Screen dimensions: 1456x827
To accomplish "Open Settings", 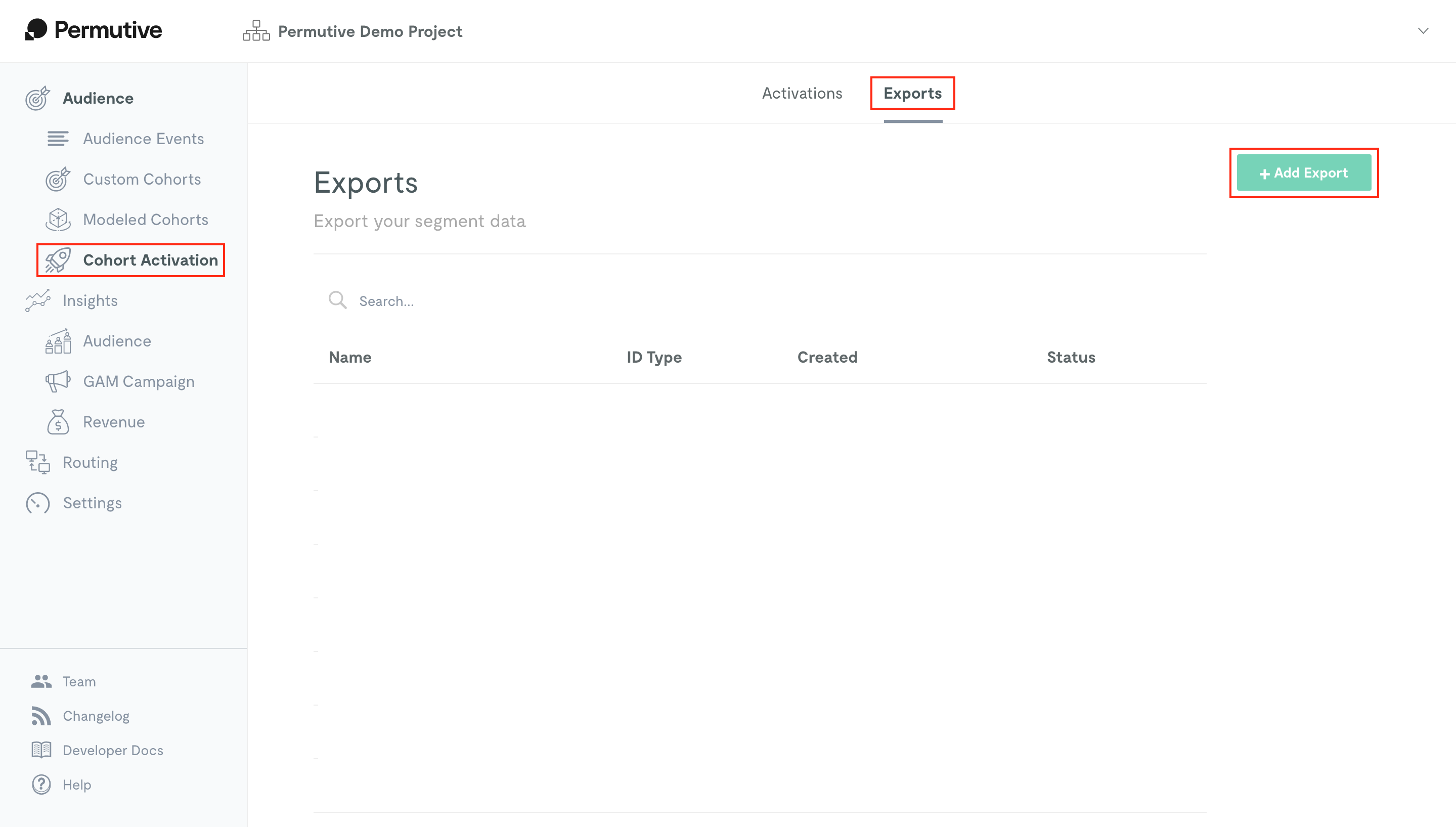I will (93, 503).
